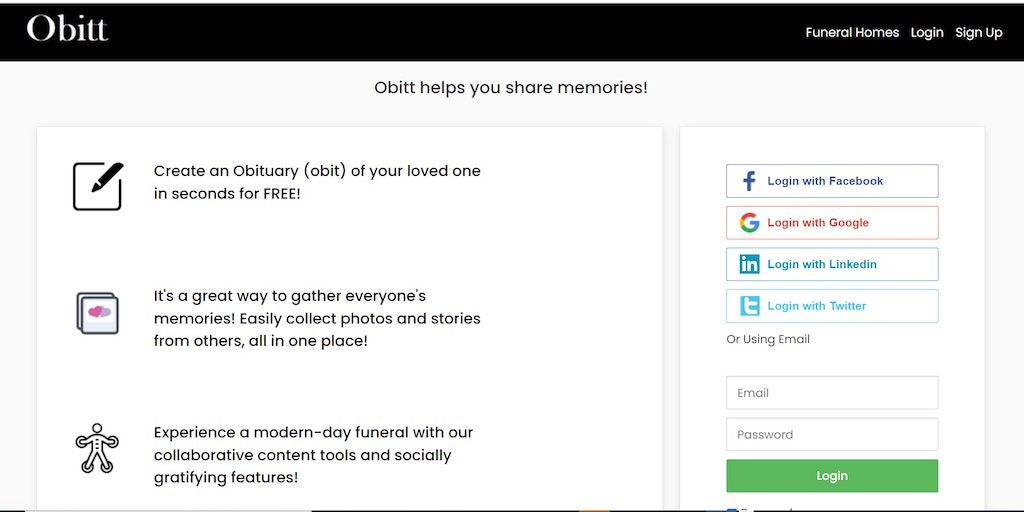Open Sign Up in the top navigation
Viewport: 1024px width, 512px height.
pos(978,32)
